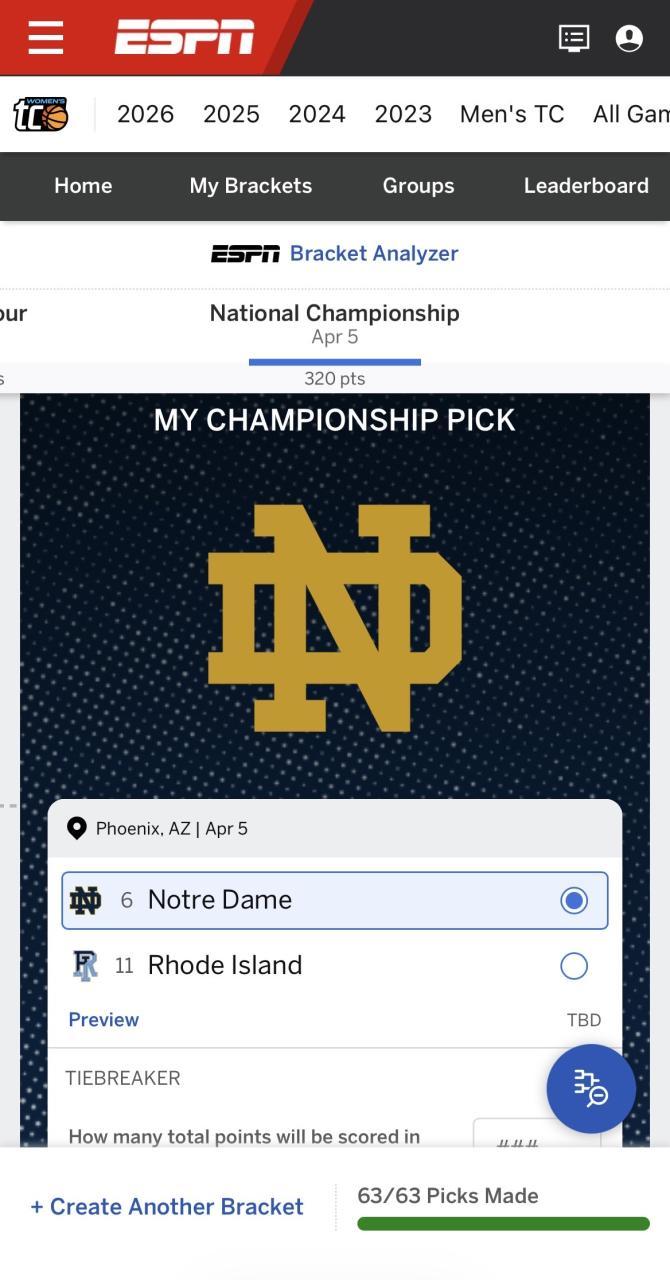Open the scores ticker icon
Image resolution: width=670 pixels, height=1280 pixels.
573,38
